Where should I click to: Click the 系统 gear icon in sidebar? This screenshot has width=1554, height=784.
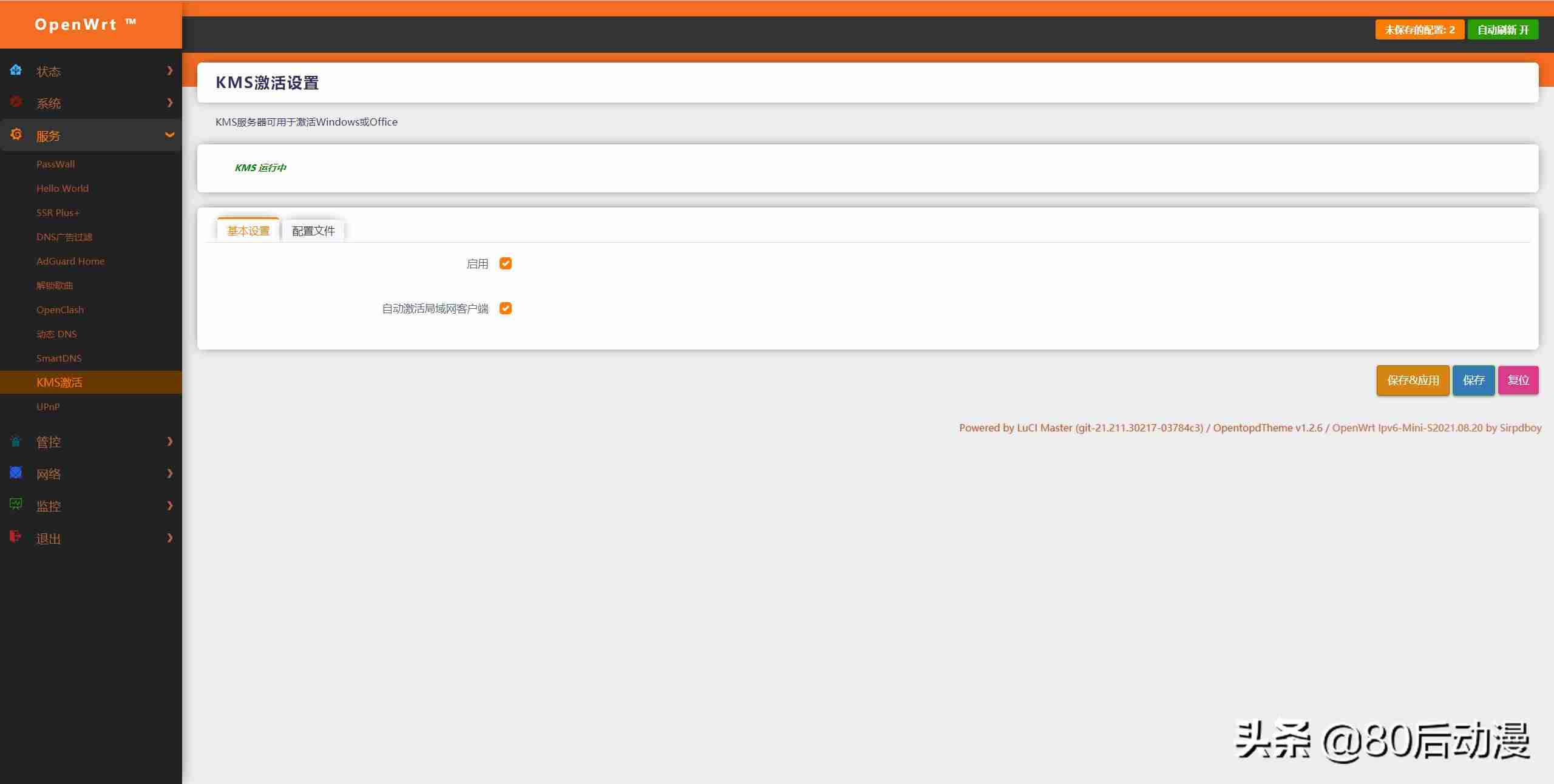click(16, 101)
